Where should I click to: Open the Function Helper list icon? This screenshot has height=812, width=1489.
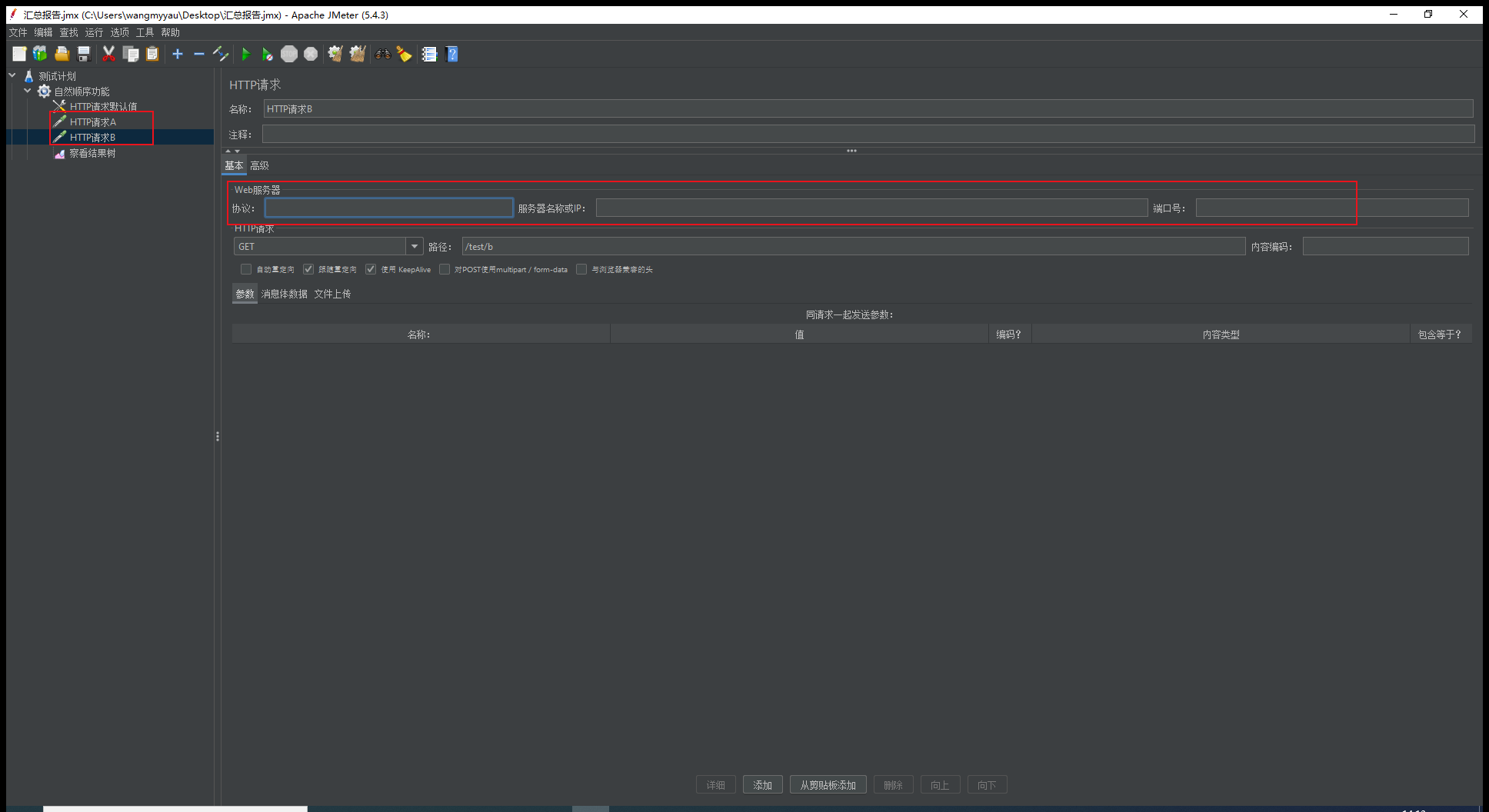tap(429, 54)
